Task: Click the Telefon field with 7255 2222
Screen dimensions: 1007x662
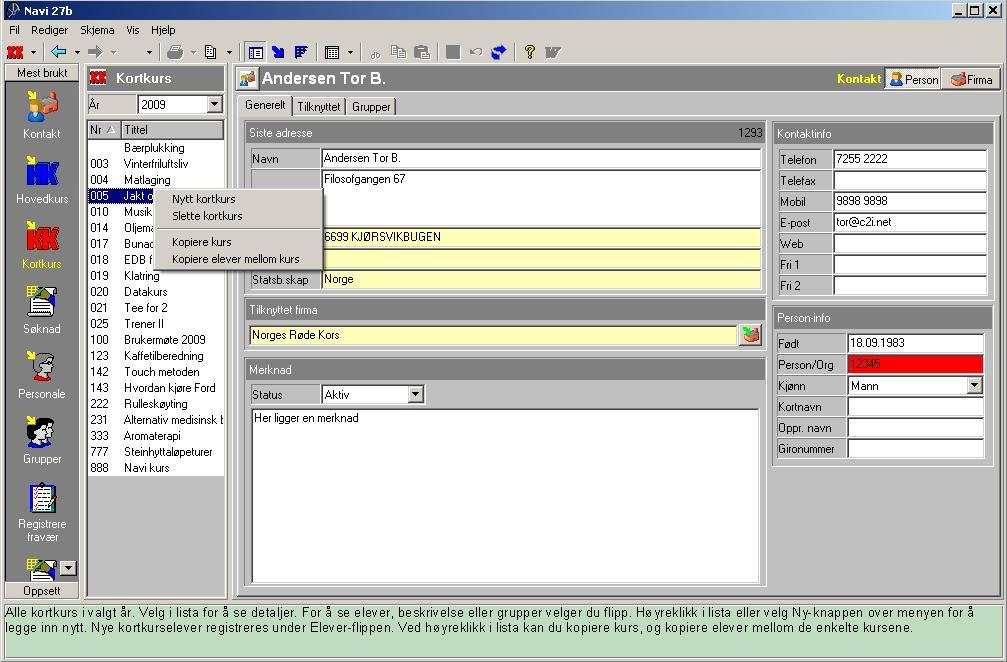Action: point(910,159)
